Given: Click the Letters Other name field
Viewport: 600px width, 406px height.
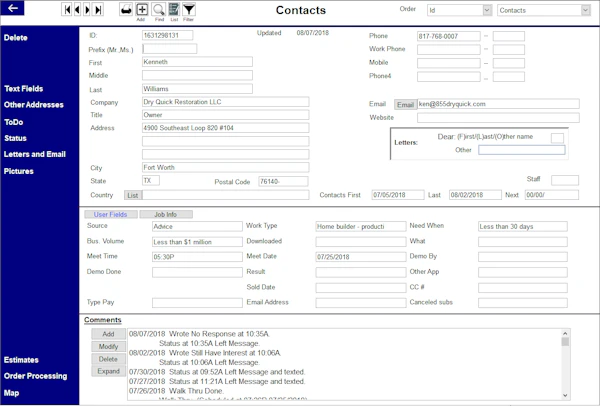Looking at the screenshot, I should [522, 150].
